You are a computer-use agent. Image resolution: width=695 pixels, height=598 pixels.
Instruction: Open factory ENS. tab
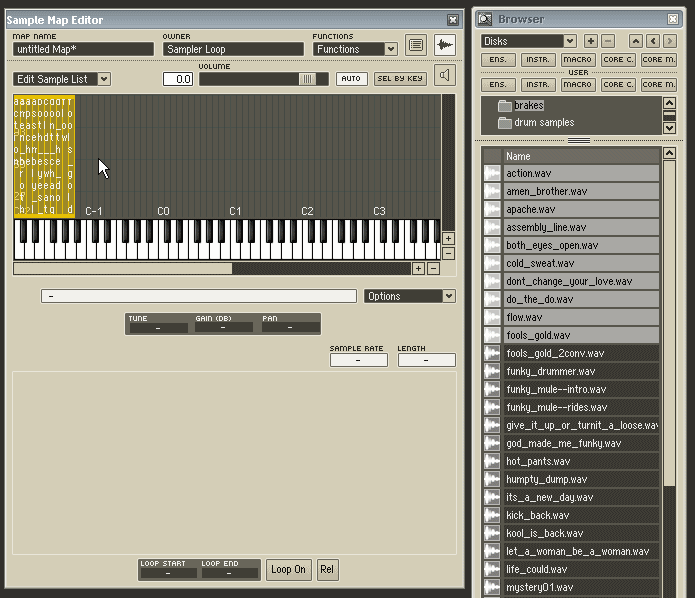tap(498, 59)
